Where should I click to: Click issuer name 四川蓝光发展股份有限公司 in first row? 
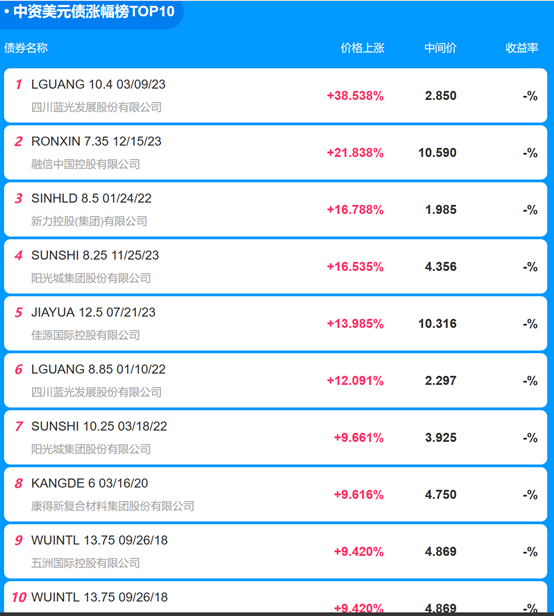click(x=96, y=107)
